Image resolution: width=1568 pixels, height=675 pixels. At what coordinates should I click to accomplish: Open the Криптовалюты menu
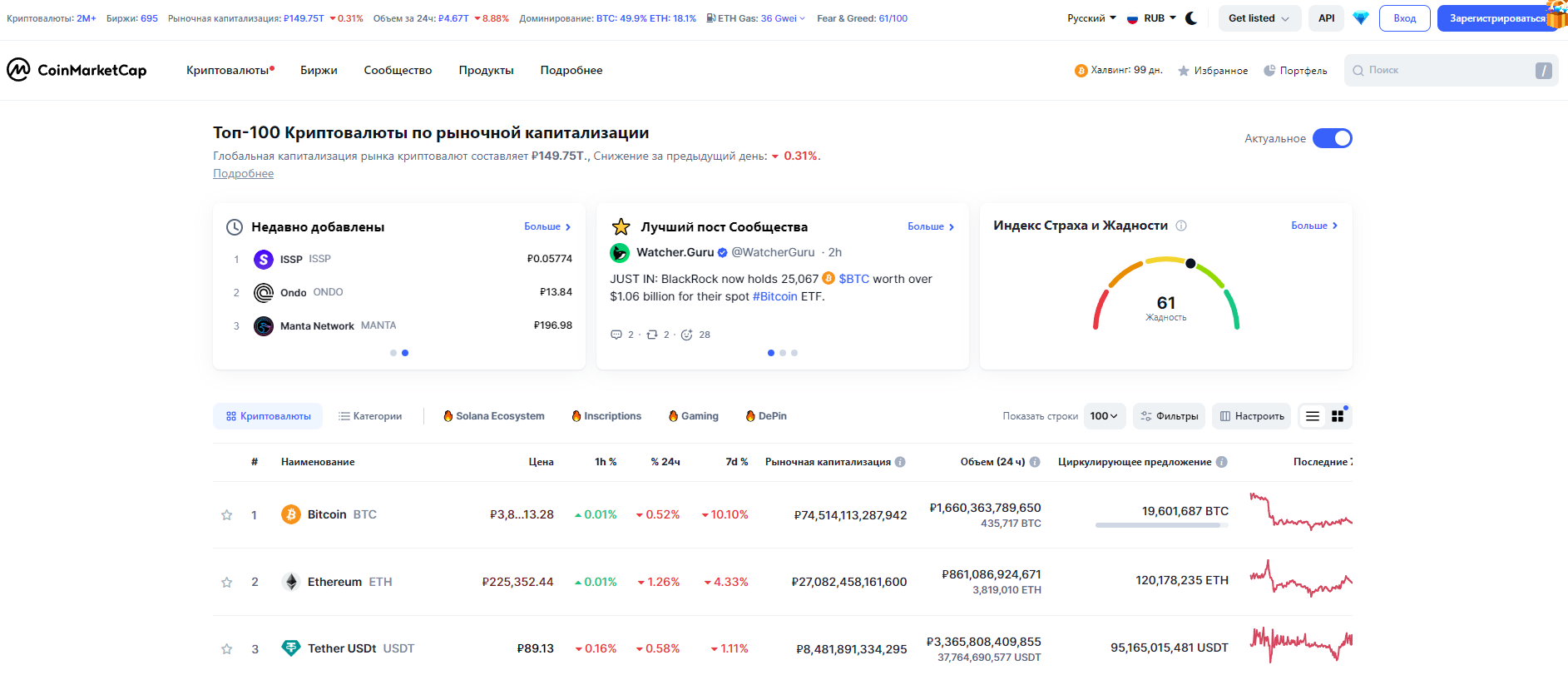[x=230, y=71]
